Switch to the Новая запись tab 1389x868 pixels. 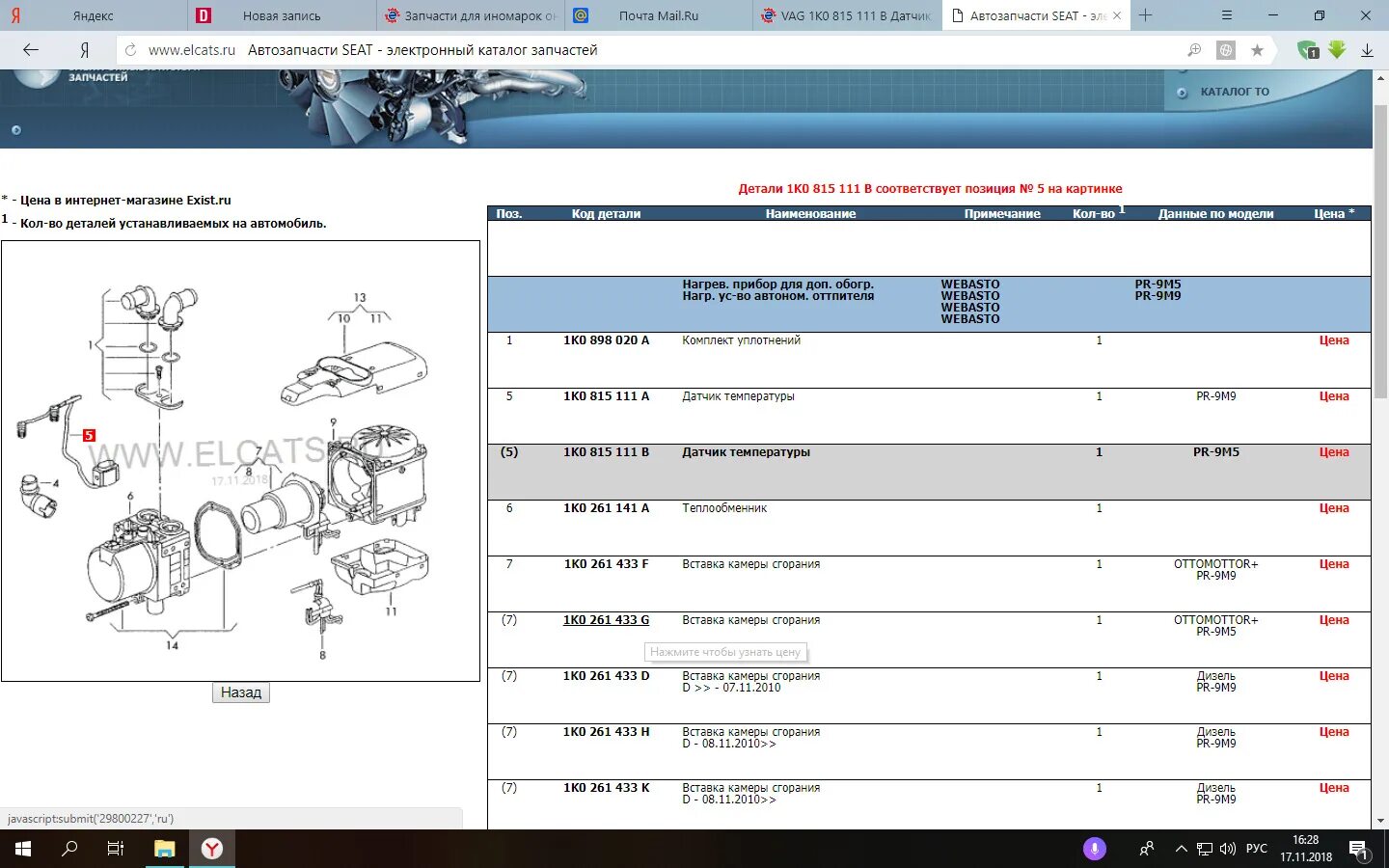tap(282, 15)
